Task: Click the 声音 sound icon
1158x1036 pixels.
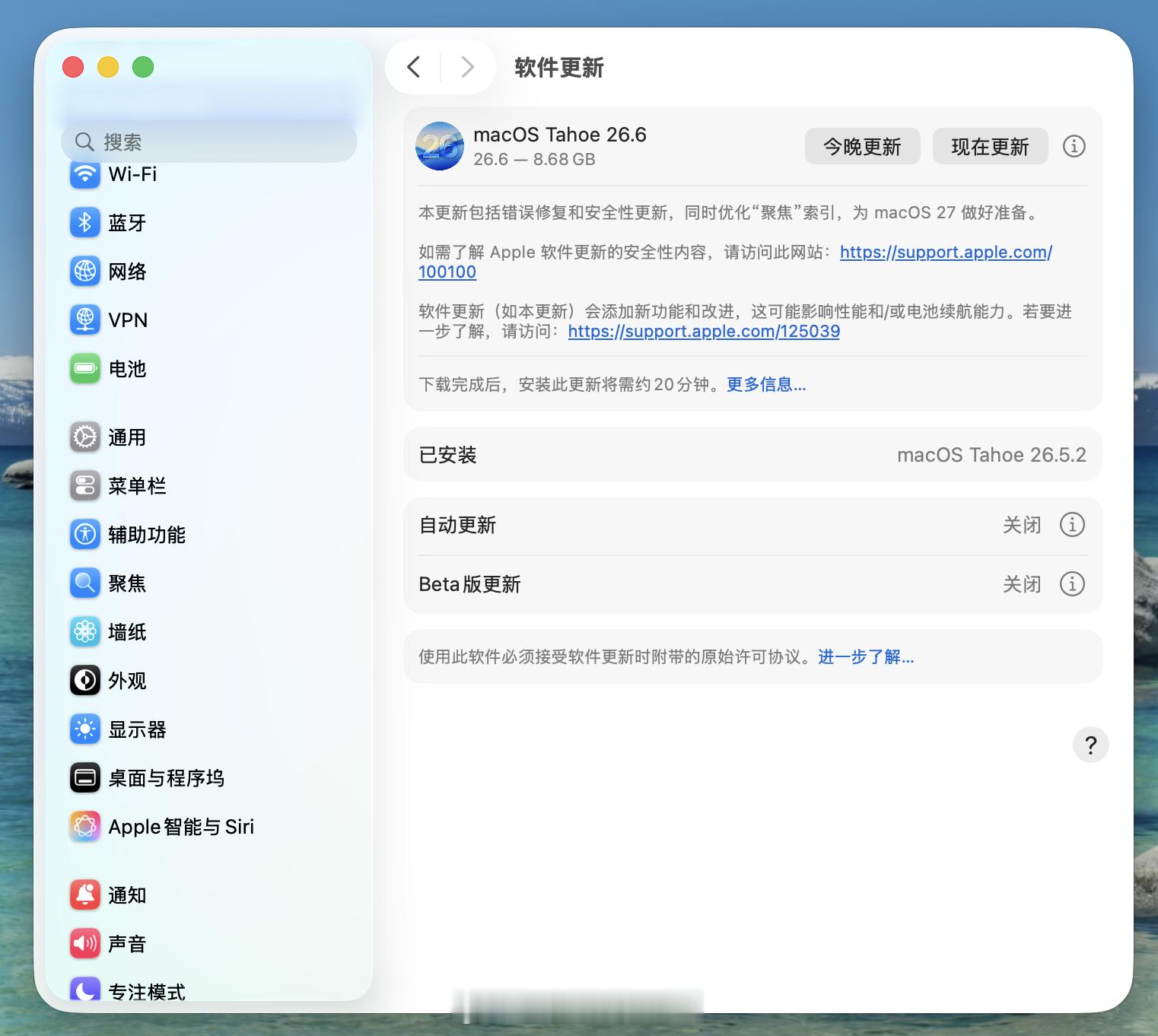Action: click(x=85, y=944)
